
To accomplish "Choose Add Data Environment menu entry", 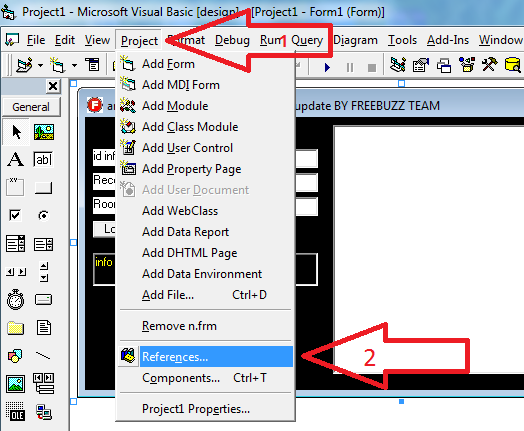I will tap(205, 274).
